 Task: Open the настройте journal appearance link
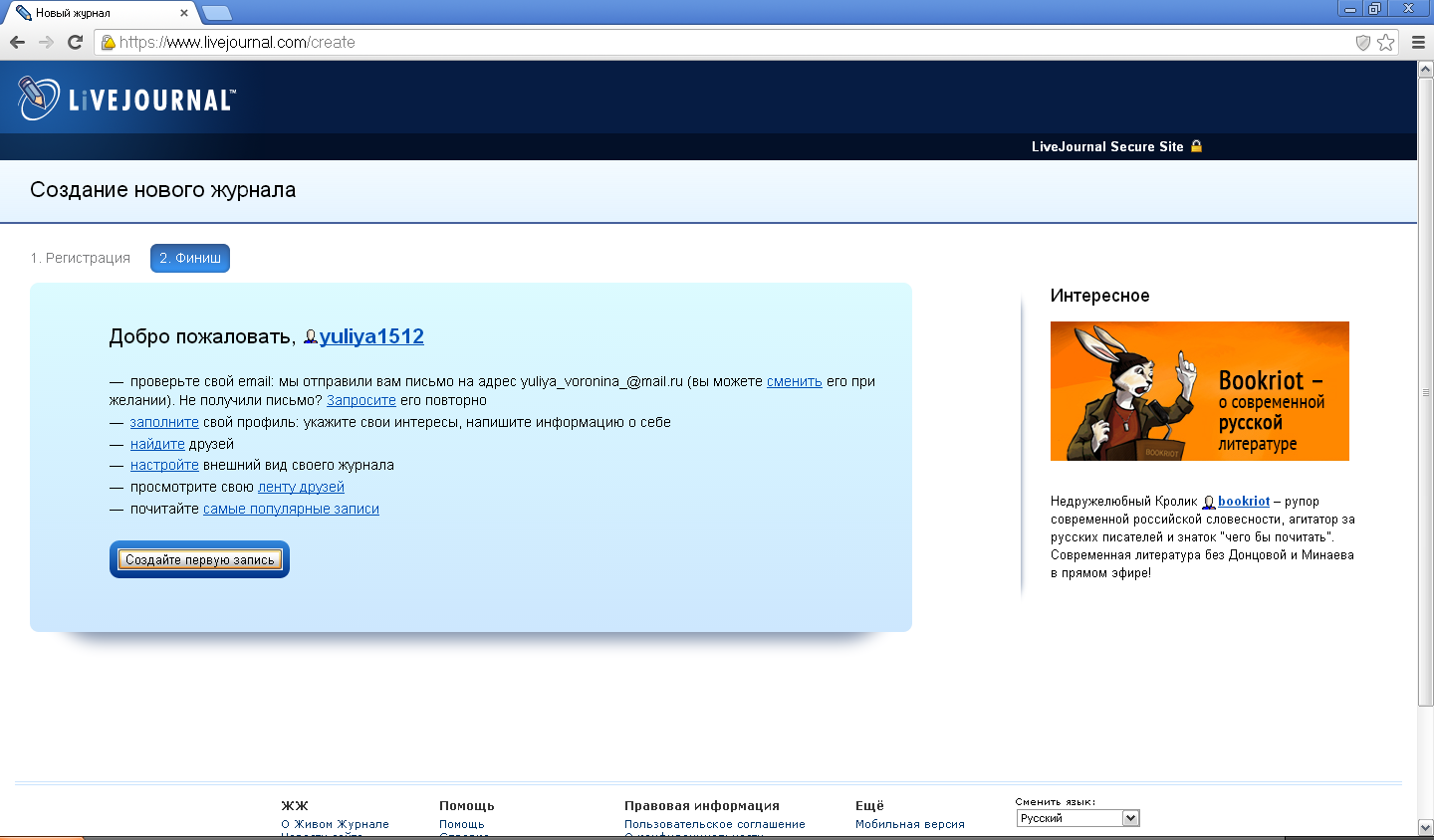tap(164, 465)
